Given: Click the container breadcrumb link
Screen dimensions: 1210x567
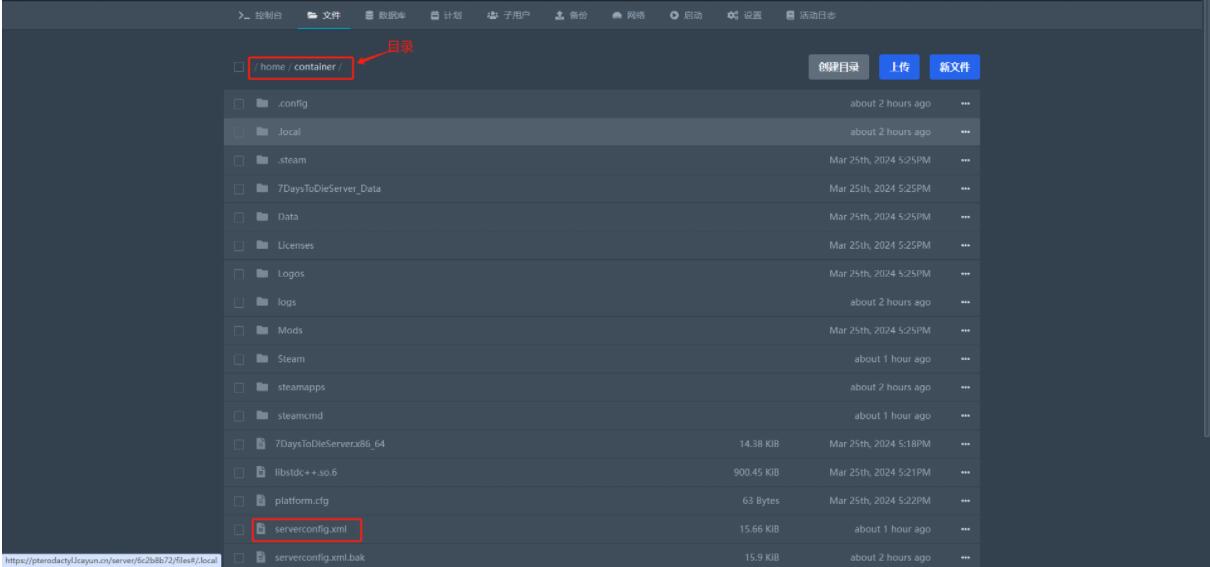Looking at the screenshot, I should coord(313,68).
